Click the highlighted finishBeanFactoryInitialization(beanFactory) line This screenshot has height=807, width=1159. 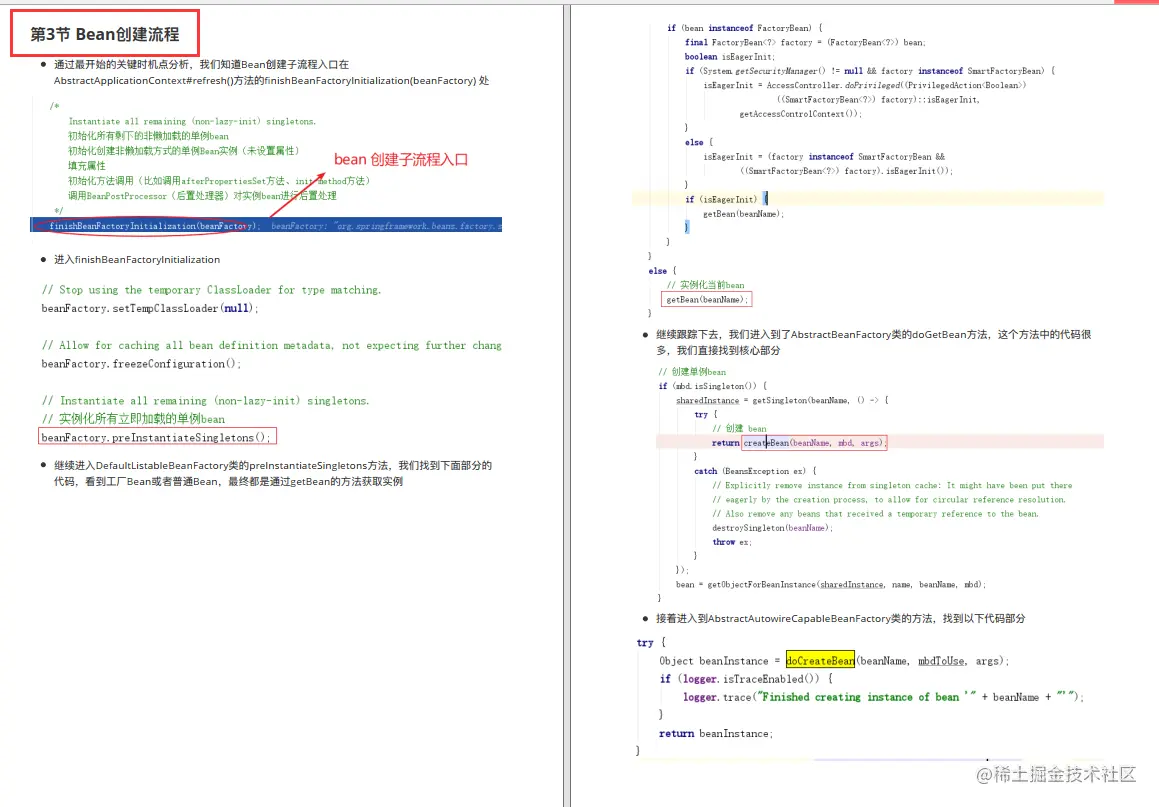[x=266, y=225]
